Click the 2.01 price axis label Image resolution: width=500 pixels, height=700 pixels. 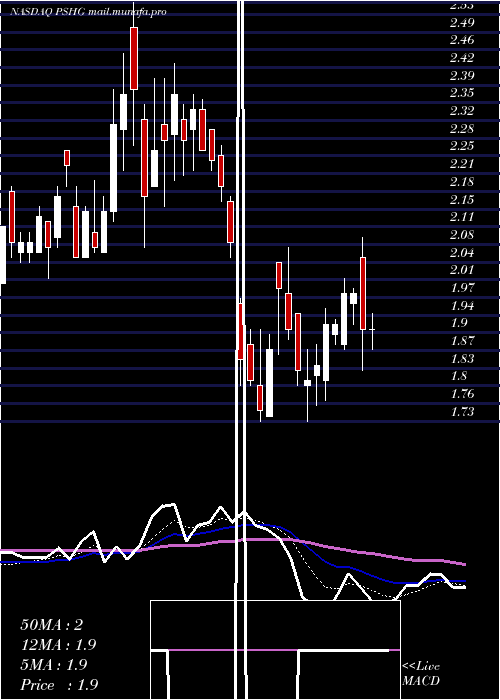pos(462,270)
